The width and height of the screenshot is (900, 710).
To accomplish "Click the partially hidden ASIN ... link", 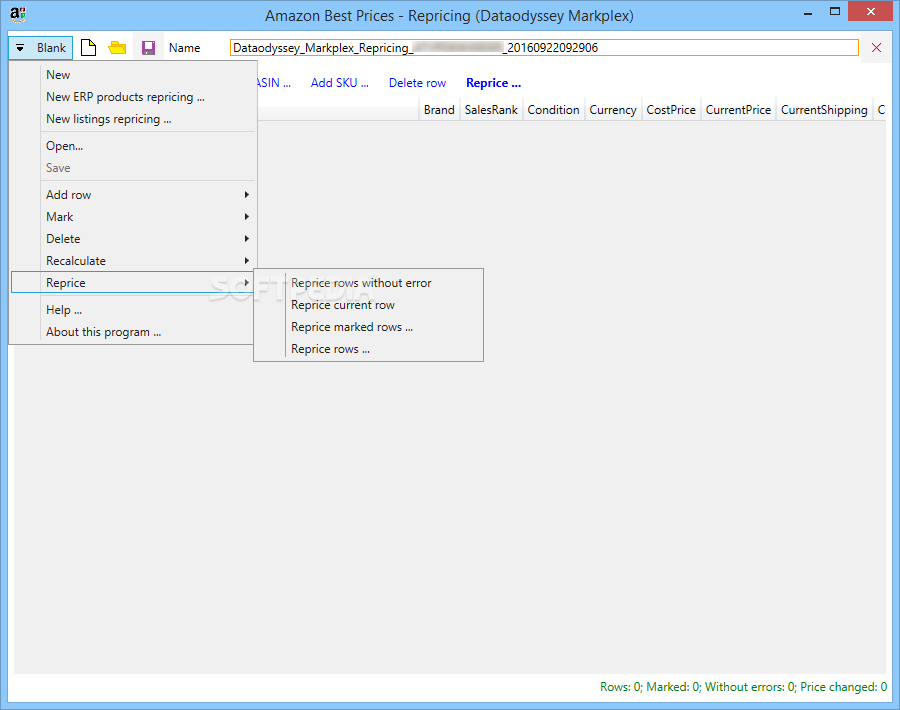I will point(274,83).
